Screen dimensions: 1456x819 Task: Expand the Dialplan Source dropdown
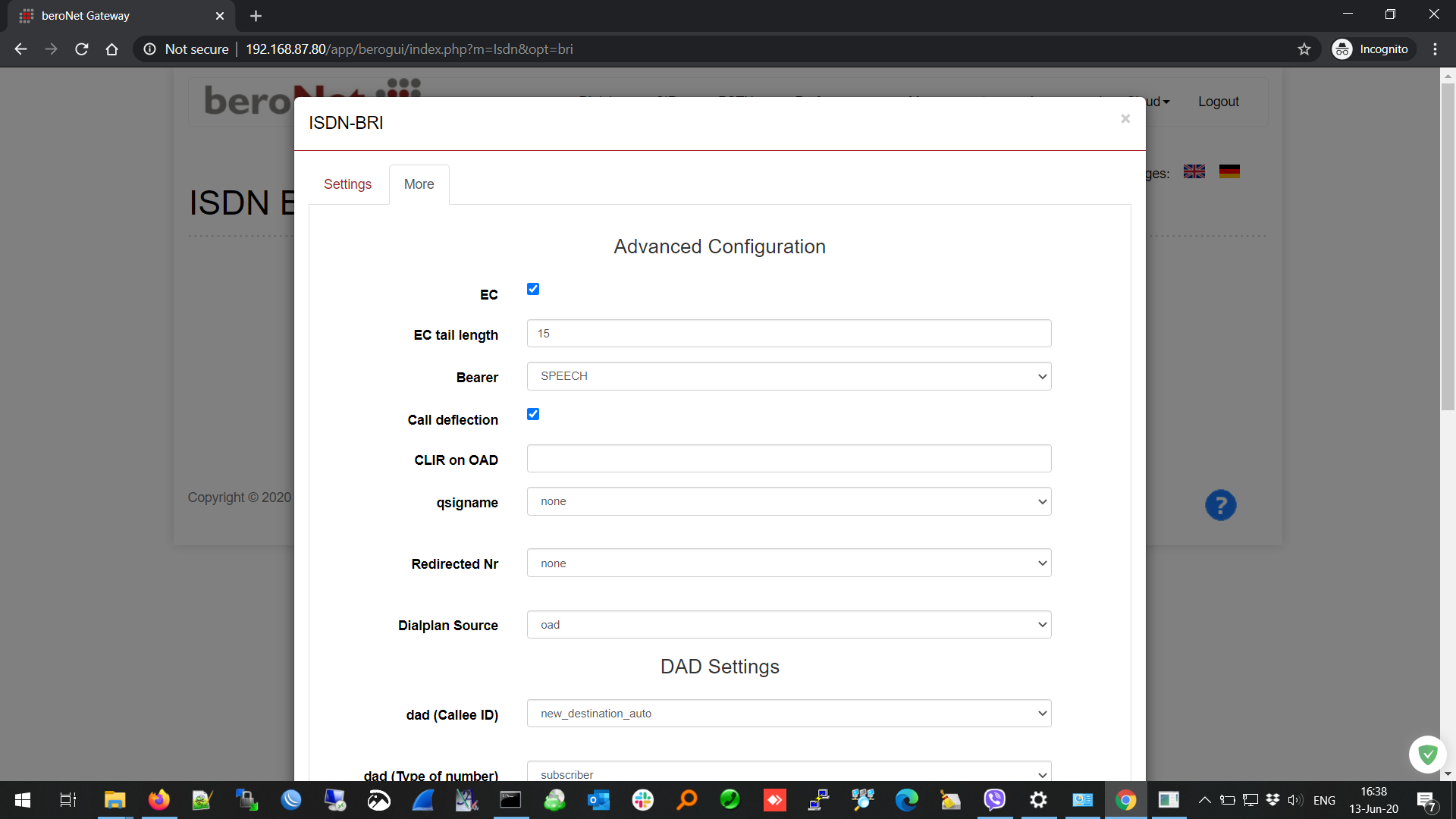pos(789,625)
